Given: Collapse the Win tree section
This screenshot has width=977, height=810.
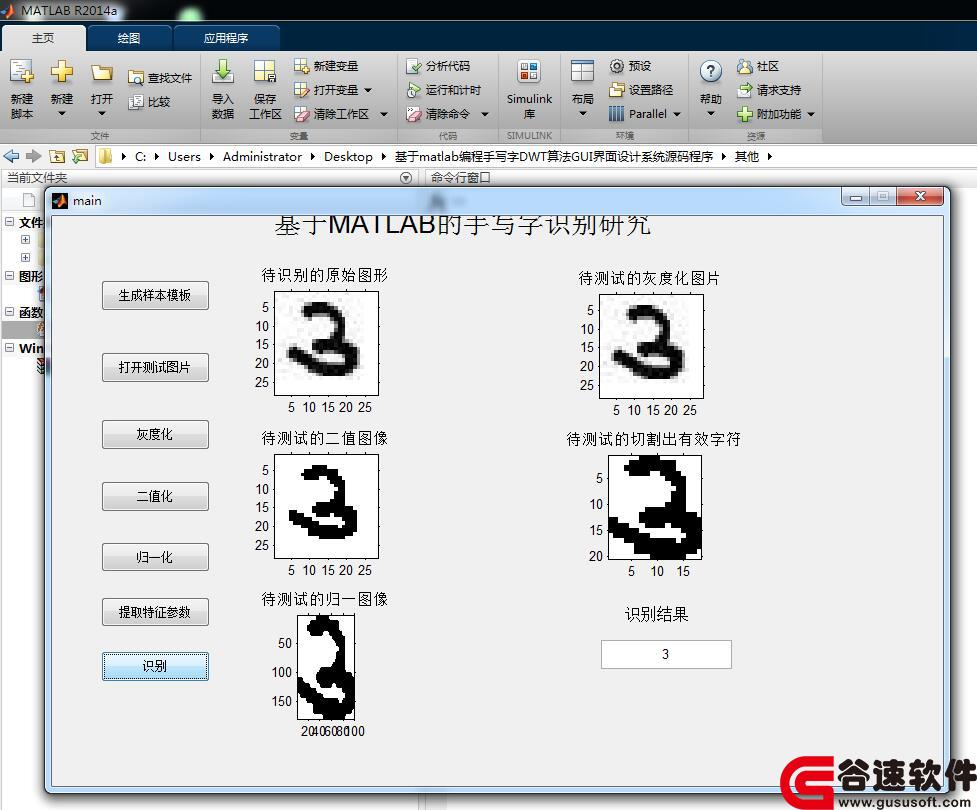Looking at the screenshot, I should pos(9,347).
